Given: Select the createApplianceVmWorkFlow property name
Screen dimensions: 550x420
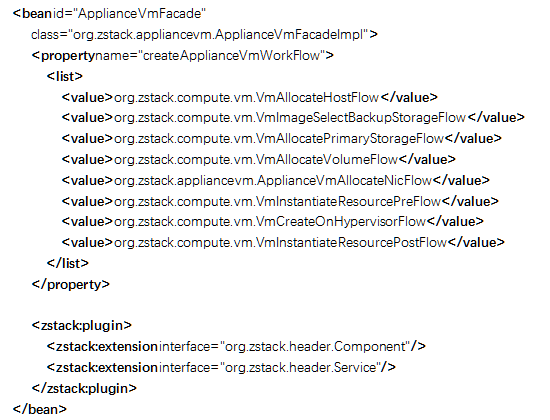Looking at the screenshot, I should (232, 55).
